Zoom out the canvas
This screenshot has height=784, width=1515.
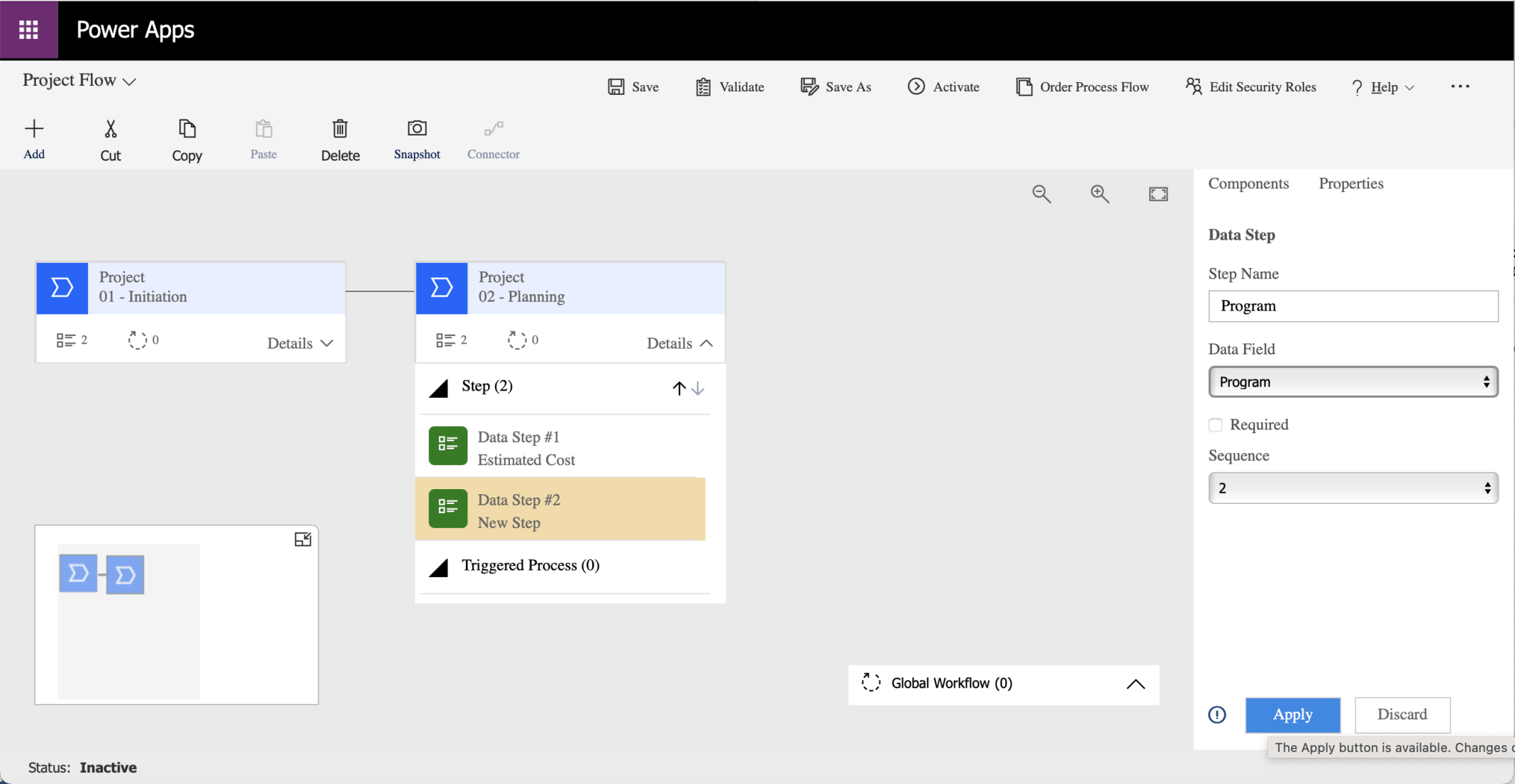(1041, 194)
